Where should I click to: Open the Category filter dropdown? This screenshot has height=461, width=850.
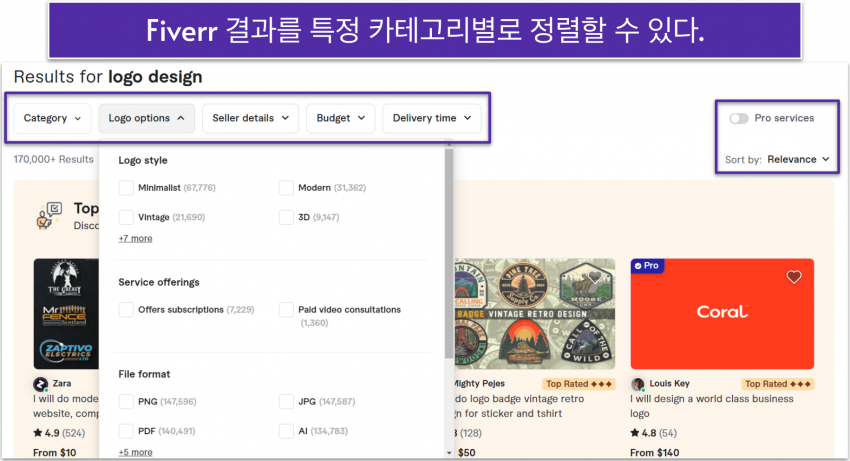[x=52, y=118]
